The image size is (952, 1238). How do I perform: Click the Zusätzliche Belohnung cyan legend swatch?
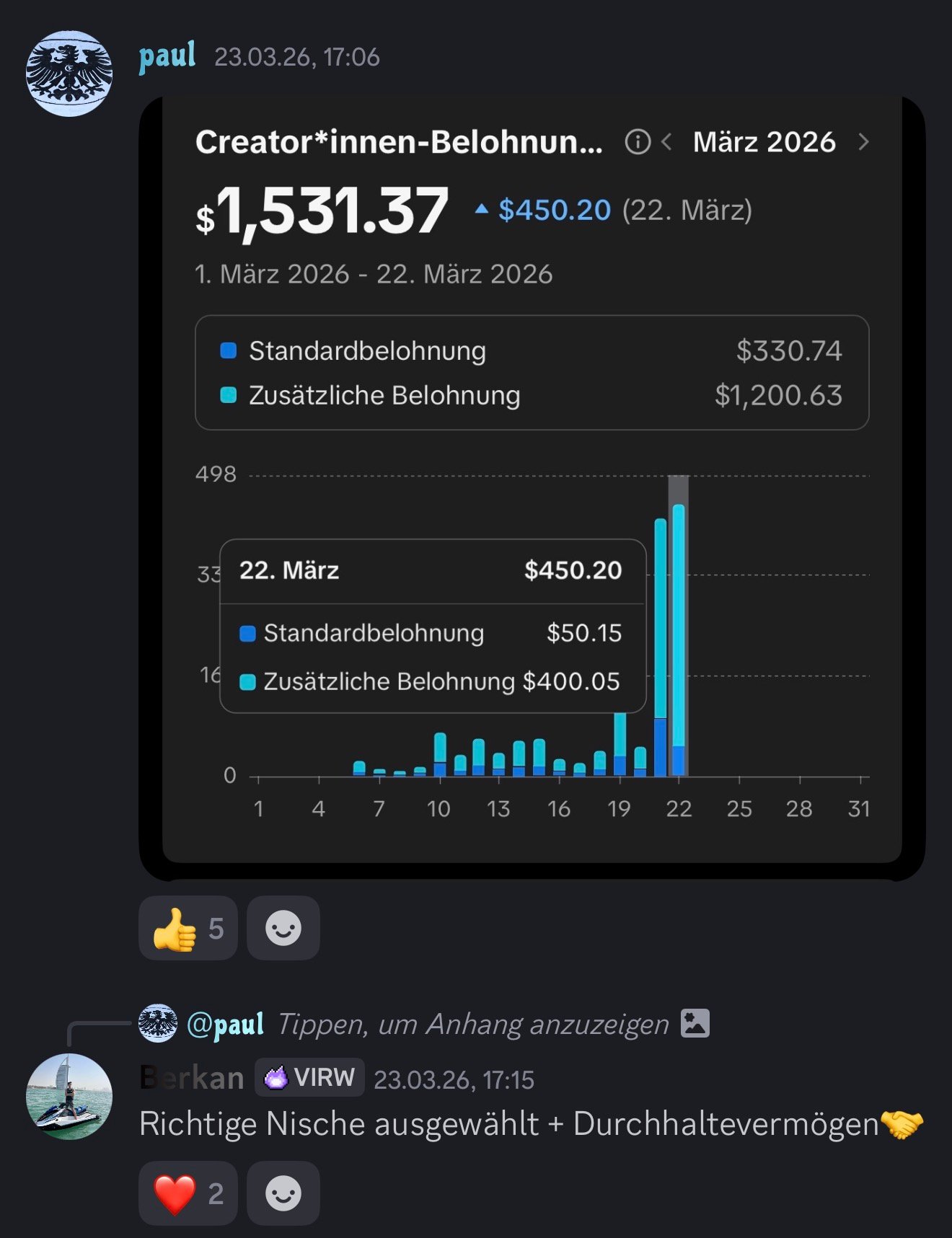(229, 395)
